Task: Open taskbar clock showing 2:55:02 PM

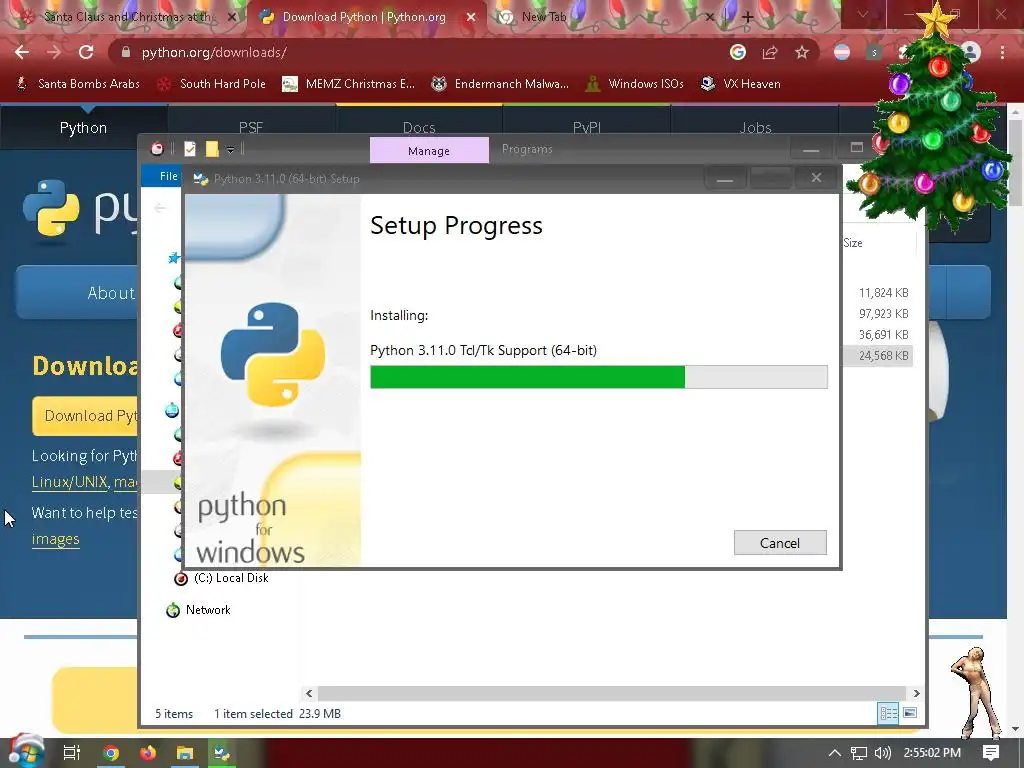Action: pos(932,753)
